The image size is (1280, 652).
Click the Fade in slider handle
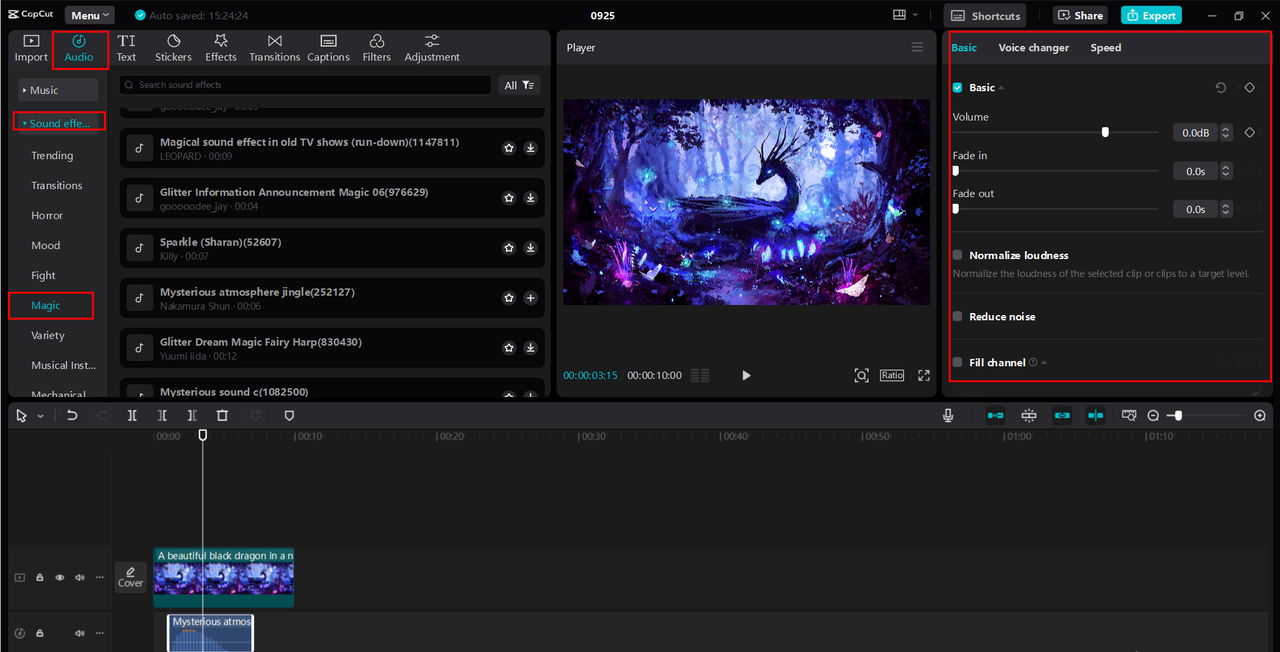(x=956, y=171)
